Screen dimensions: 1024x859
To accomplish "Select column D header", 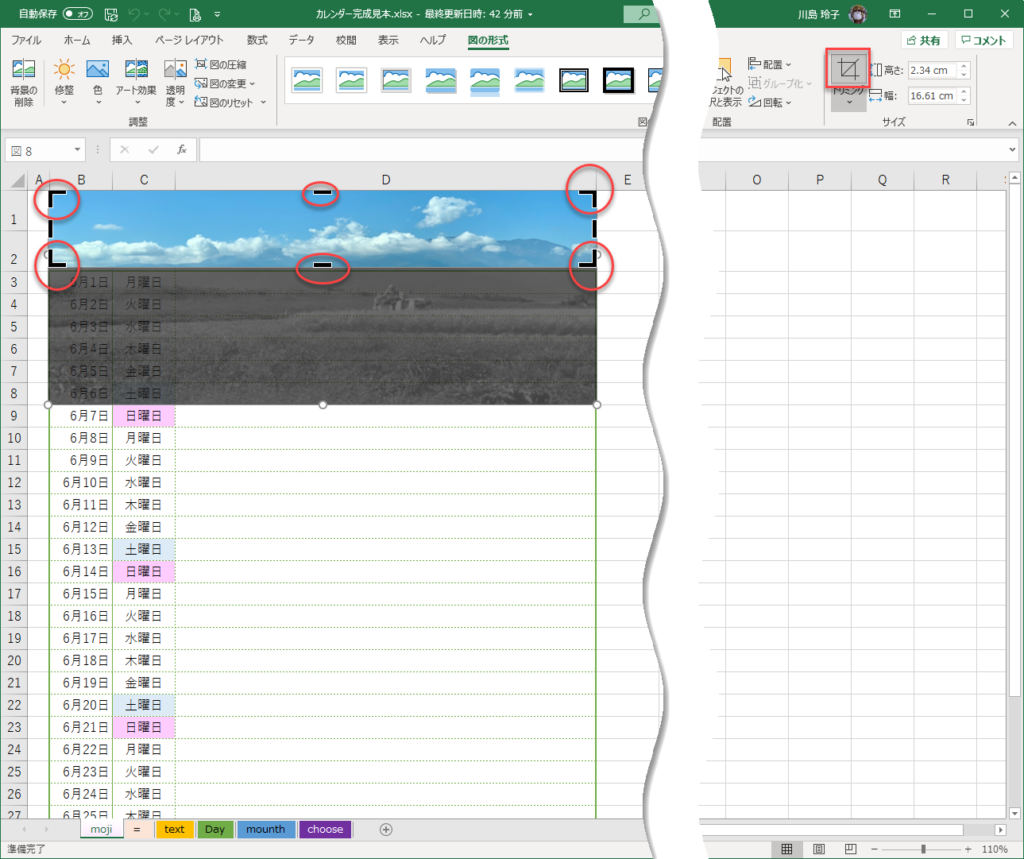I will pos(386,180).
